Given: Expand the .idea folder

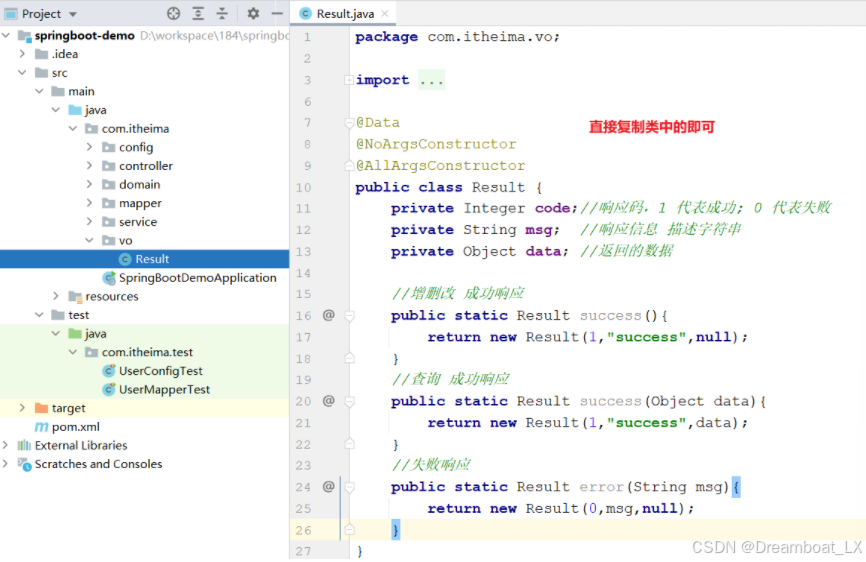Looking at the screenshot, I should [x=22, y=54].
